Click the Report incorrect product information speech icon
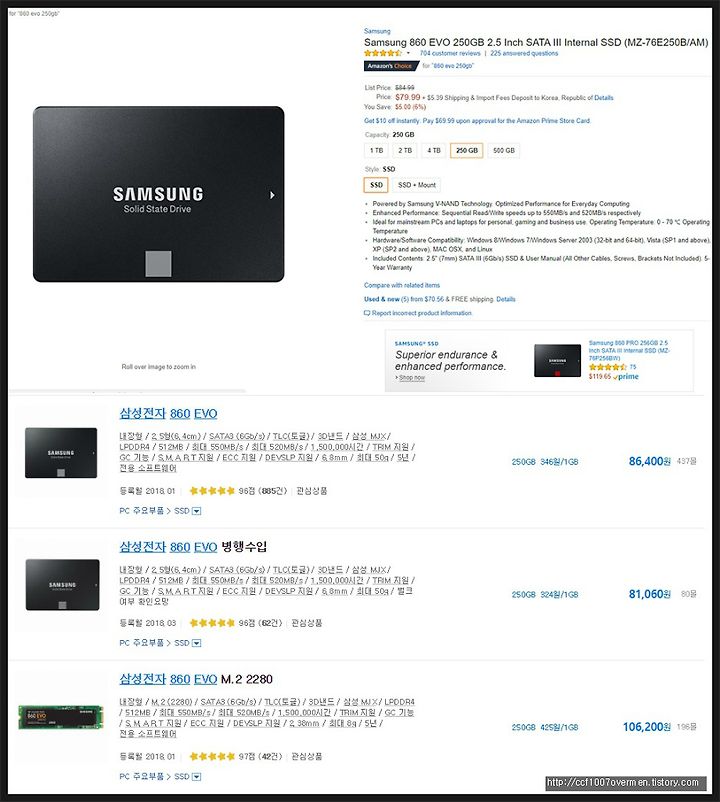Screen dimensions: 720x802 tap(367, 313)
